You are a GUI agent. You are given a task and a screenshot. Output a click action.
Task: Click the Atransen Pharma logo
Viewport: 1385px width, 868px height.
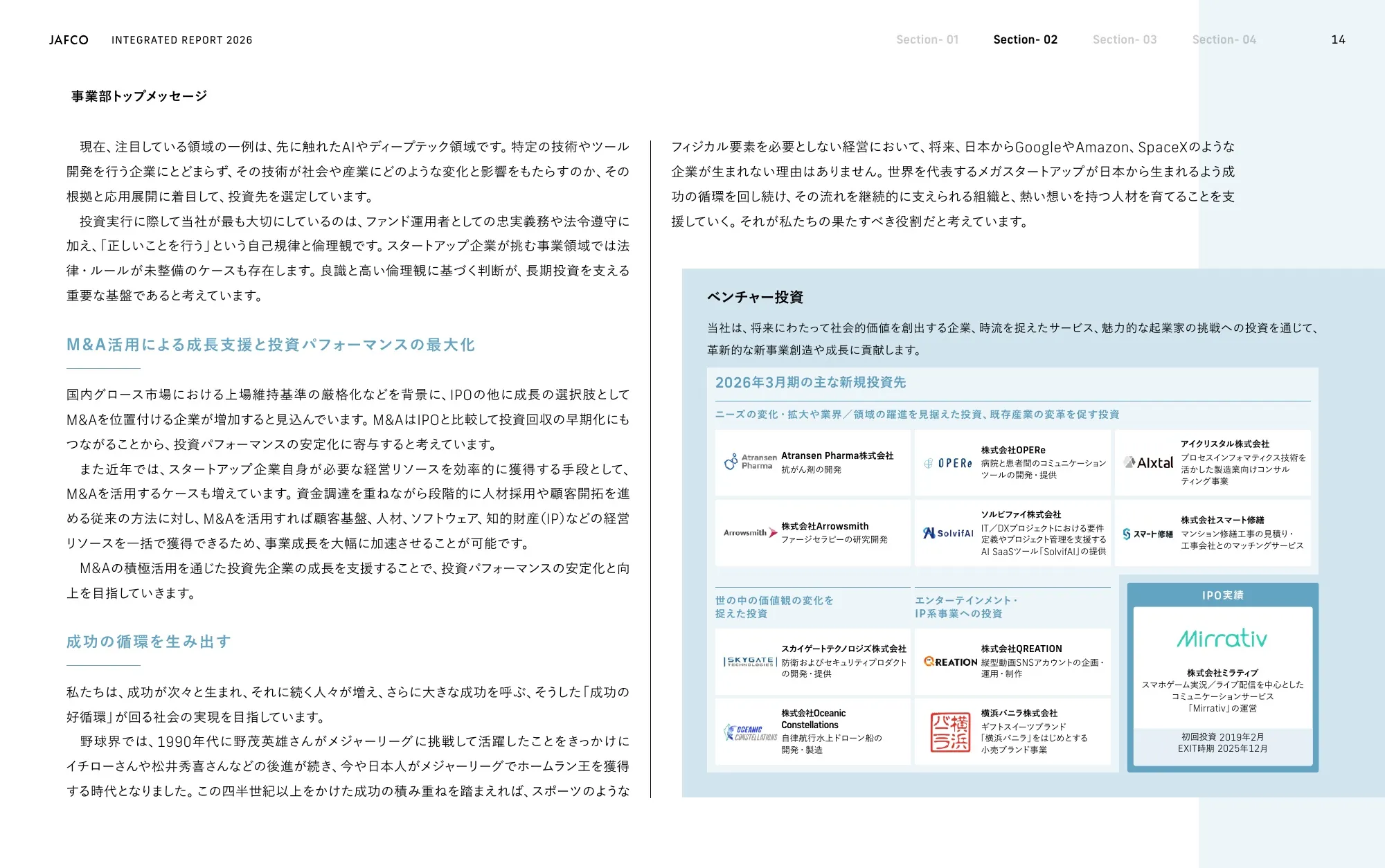click(751, 462)
